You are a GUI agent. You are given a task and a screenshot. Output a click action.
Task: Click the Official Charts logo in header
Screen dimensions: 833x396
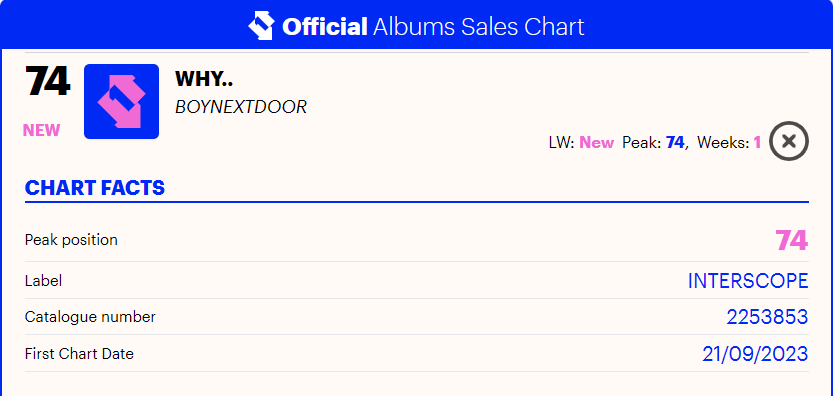coord(261,26)
